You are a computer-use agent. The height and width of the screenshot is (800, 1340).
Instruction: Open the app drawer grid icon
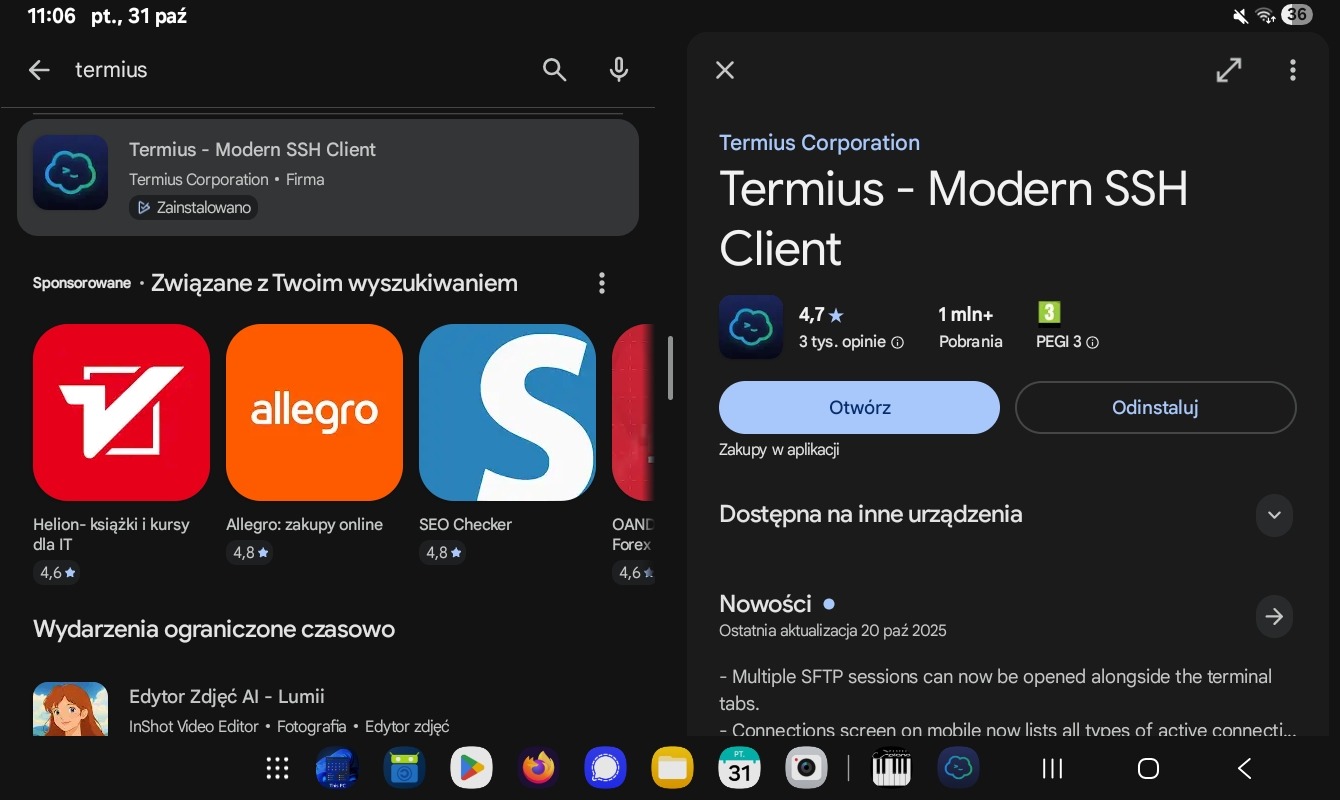(x=277, y=768)
